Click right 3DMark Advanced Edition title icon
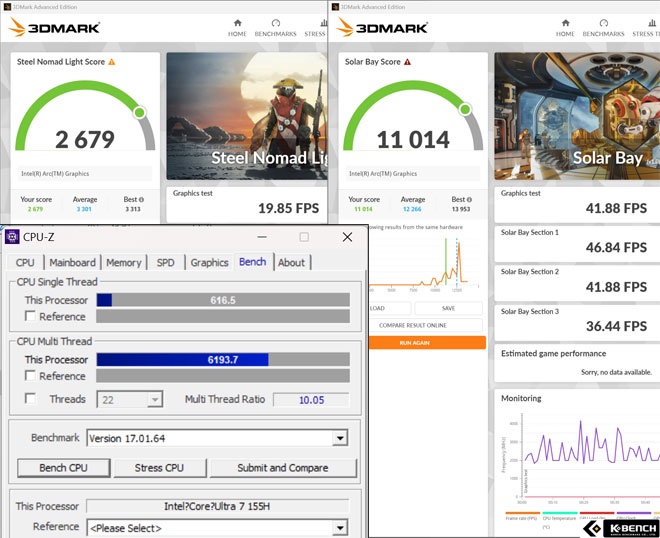660x538 pixels. [x=335, y=7]
